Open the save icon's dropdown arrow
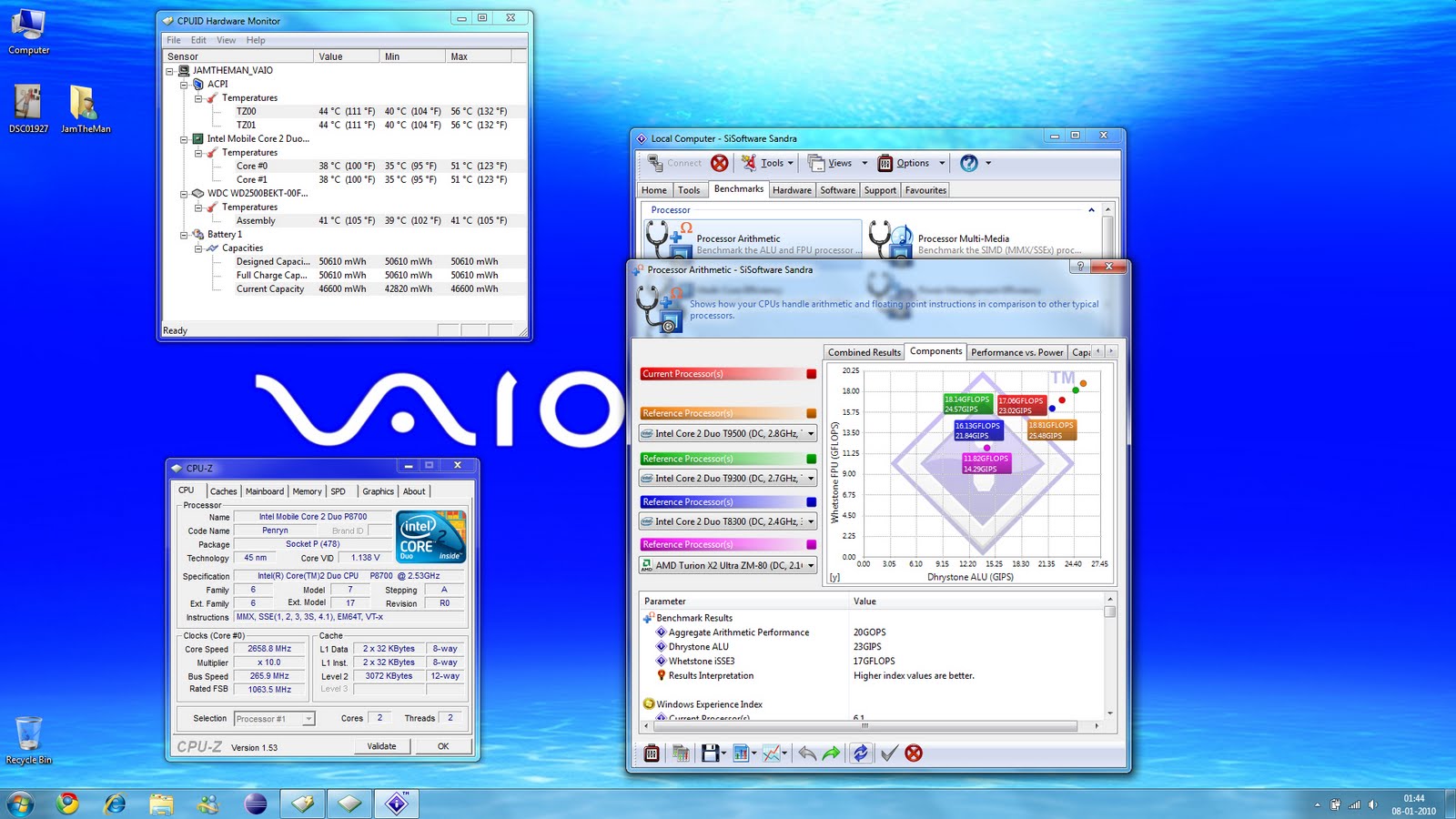The width and height of the screenshot is (1456, 819). (723, 753)
